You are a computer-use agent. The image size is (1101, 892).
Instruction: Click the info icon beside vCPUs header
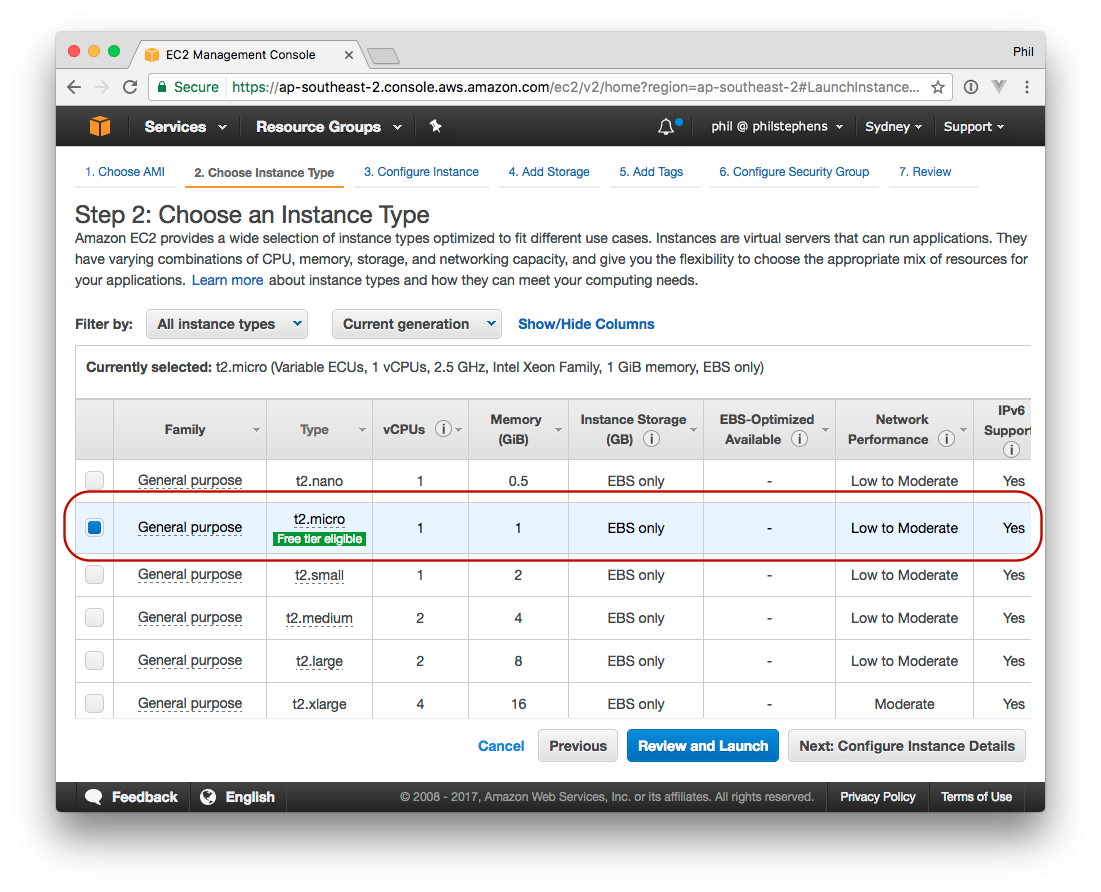click(x=444, y=430)
